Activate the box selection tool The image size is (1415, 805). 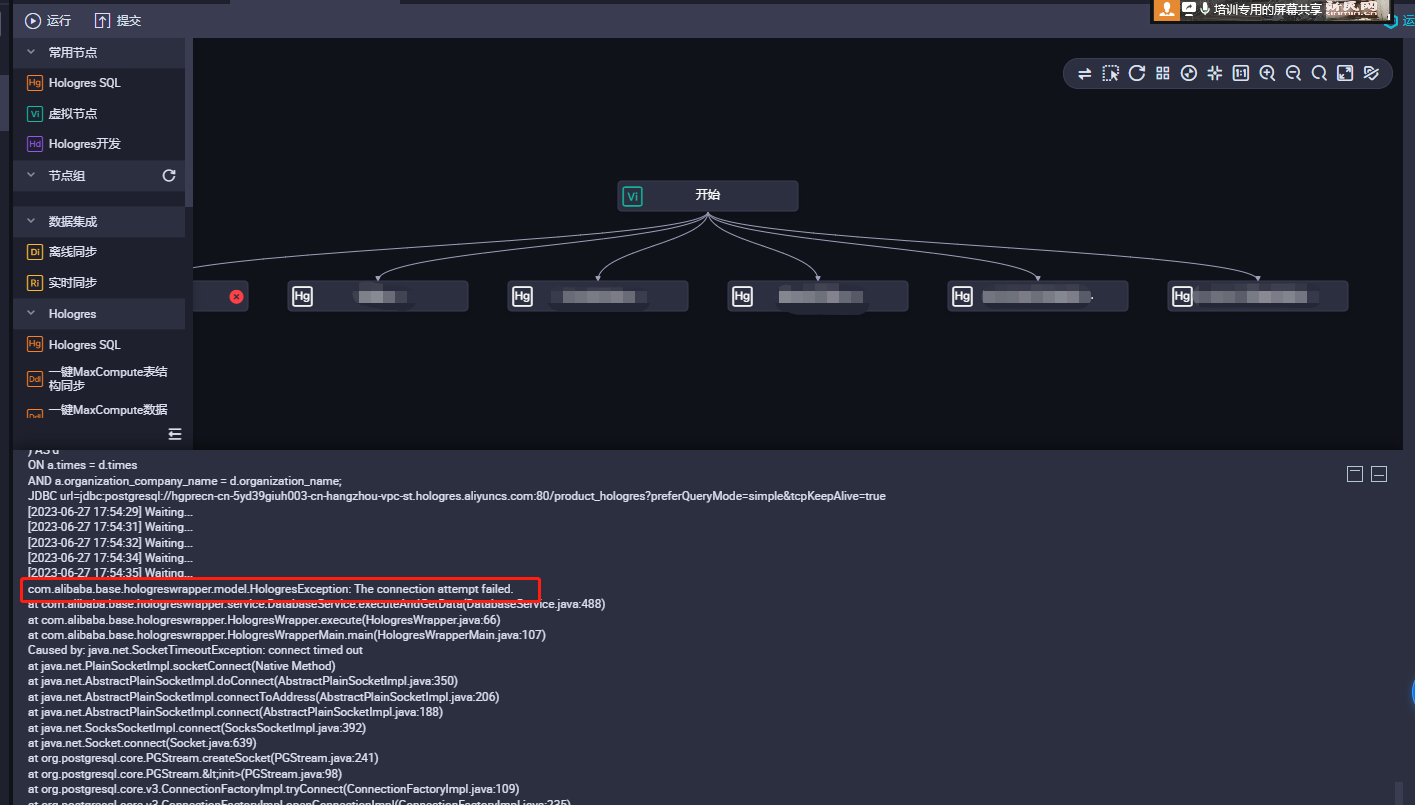click(x=1110, y=73)
